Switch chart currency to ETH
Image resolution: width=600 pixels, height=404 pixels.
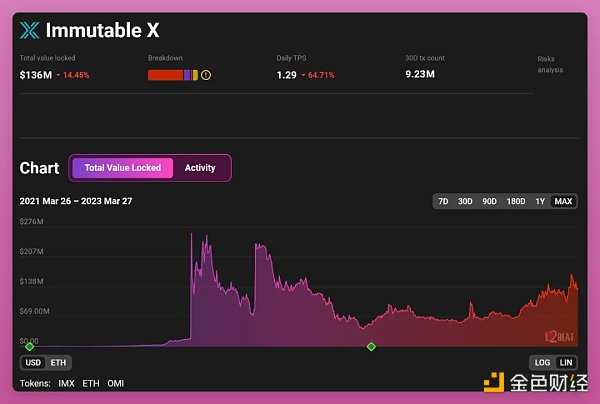59,362
